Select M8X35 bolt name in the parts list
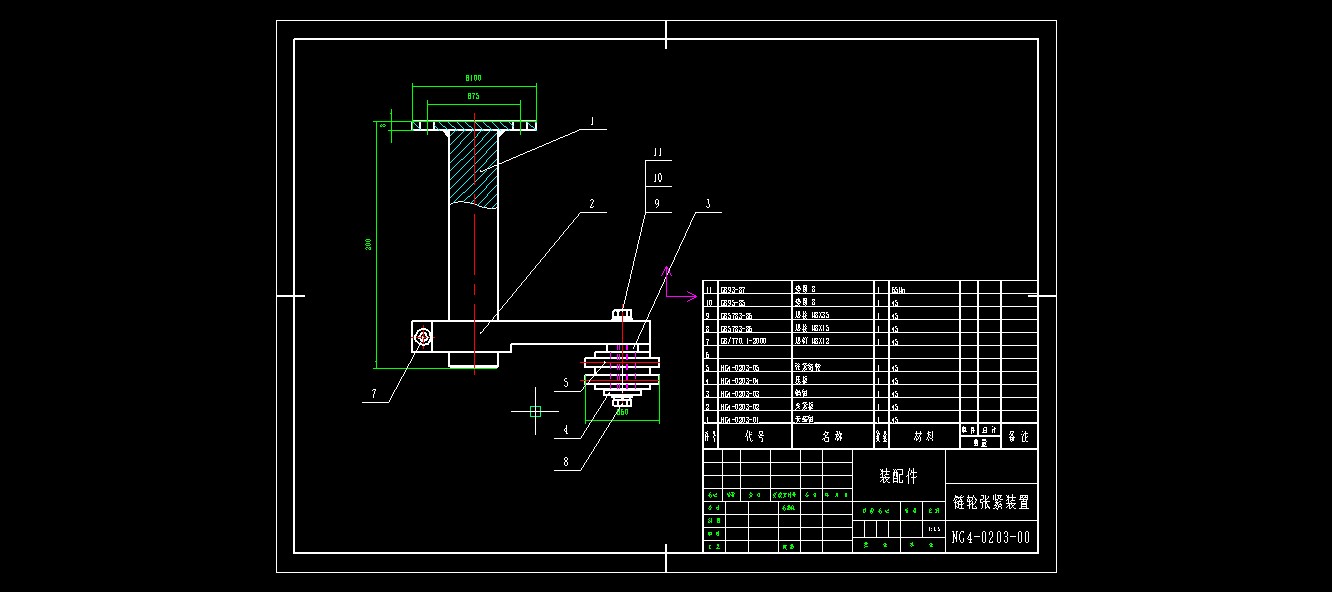 811,315
